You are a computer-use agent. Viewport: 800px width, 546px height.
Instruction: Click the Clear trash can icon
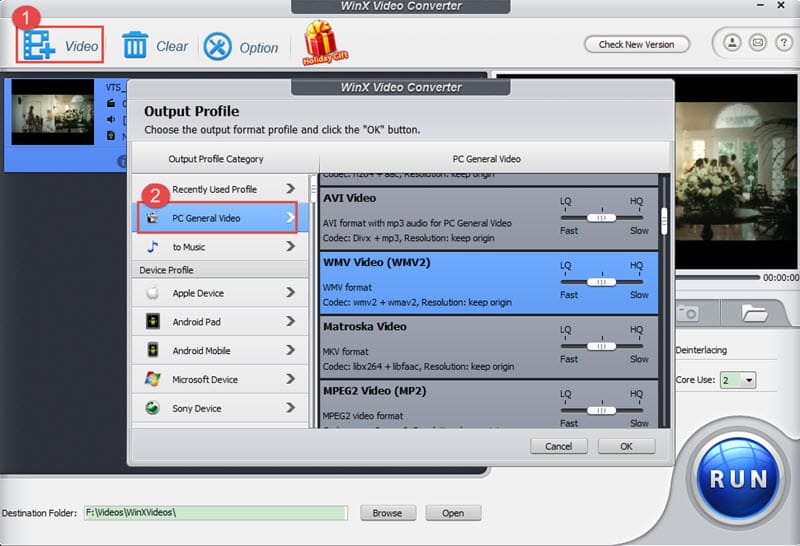tap(135, 45)
